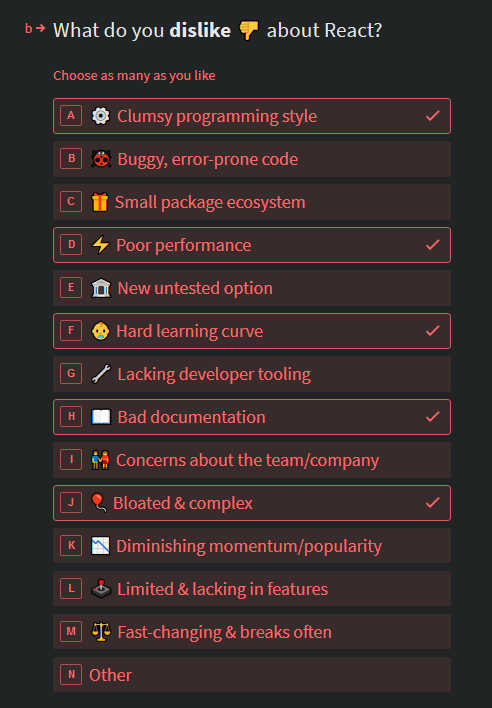Viewport: 492px width, 708px height.
Task: Untick the Clumsy programming style checkmark
Action: pos(432,116)
